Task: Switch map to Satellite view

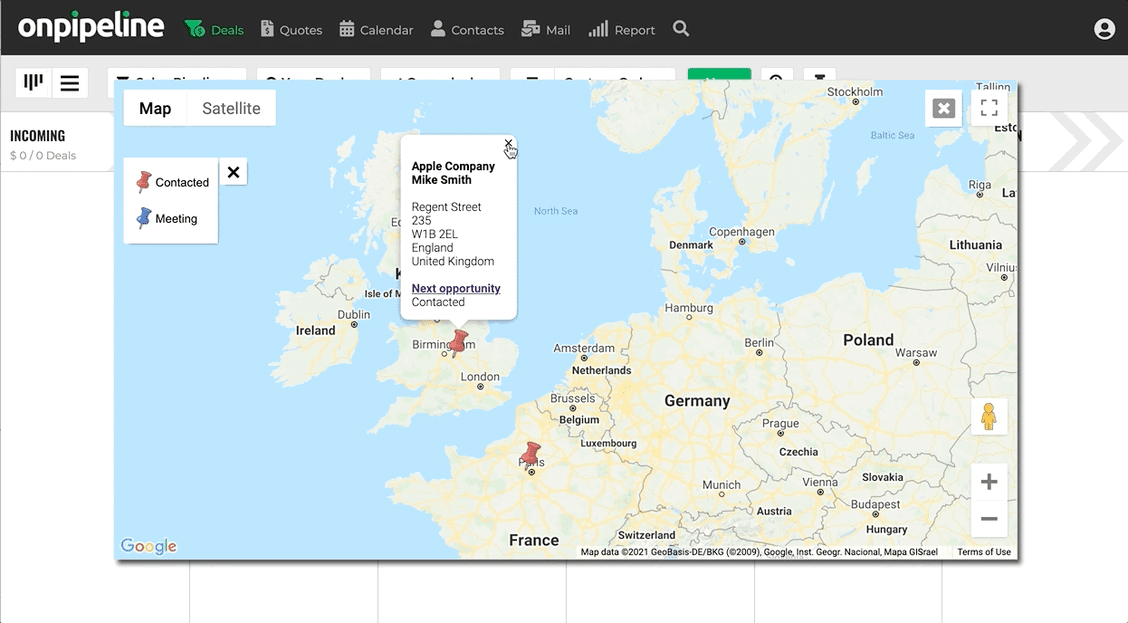Action: 231,108
